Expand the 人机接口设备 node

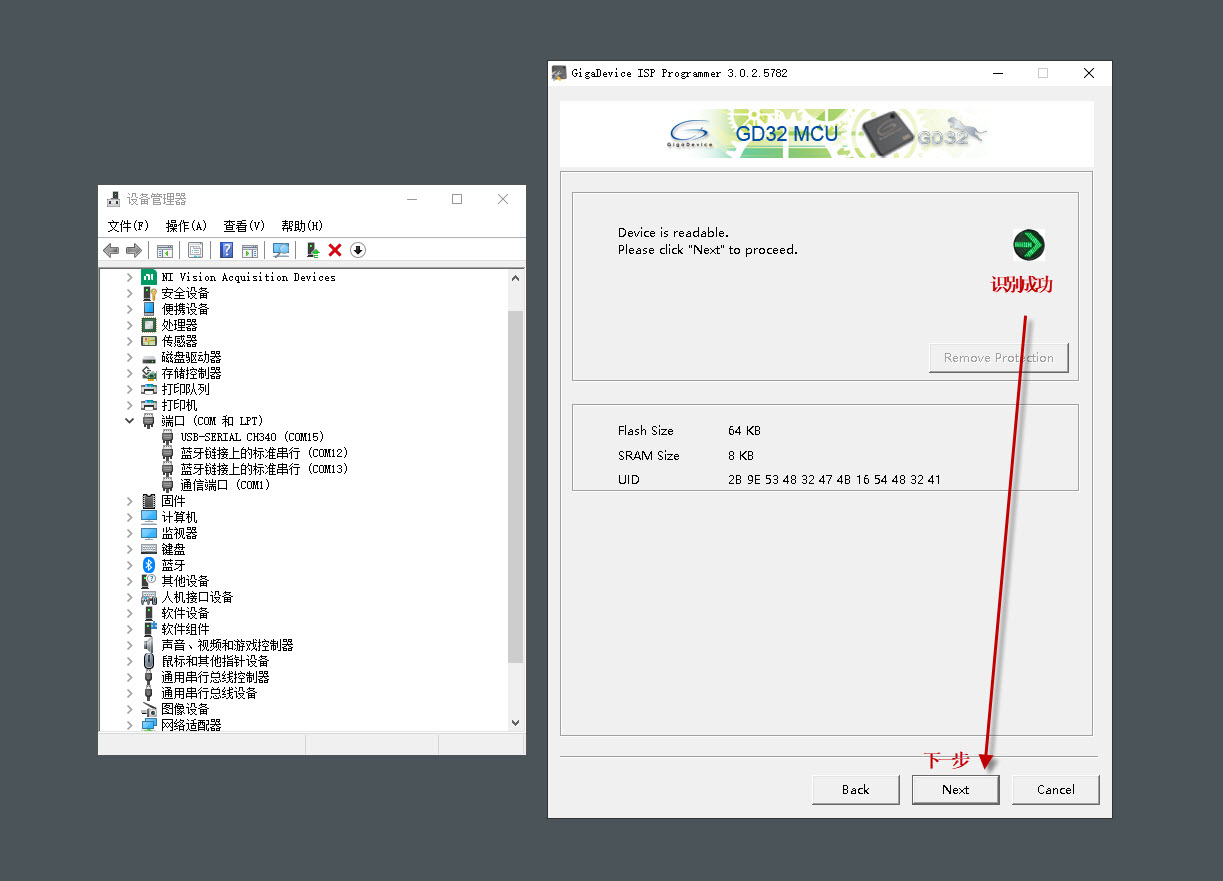click(x=129, y=597)
